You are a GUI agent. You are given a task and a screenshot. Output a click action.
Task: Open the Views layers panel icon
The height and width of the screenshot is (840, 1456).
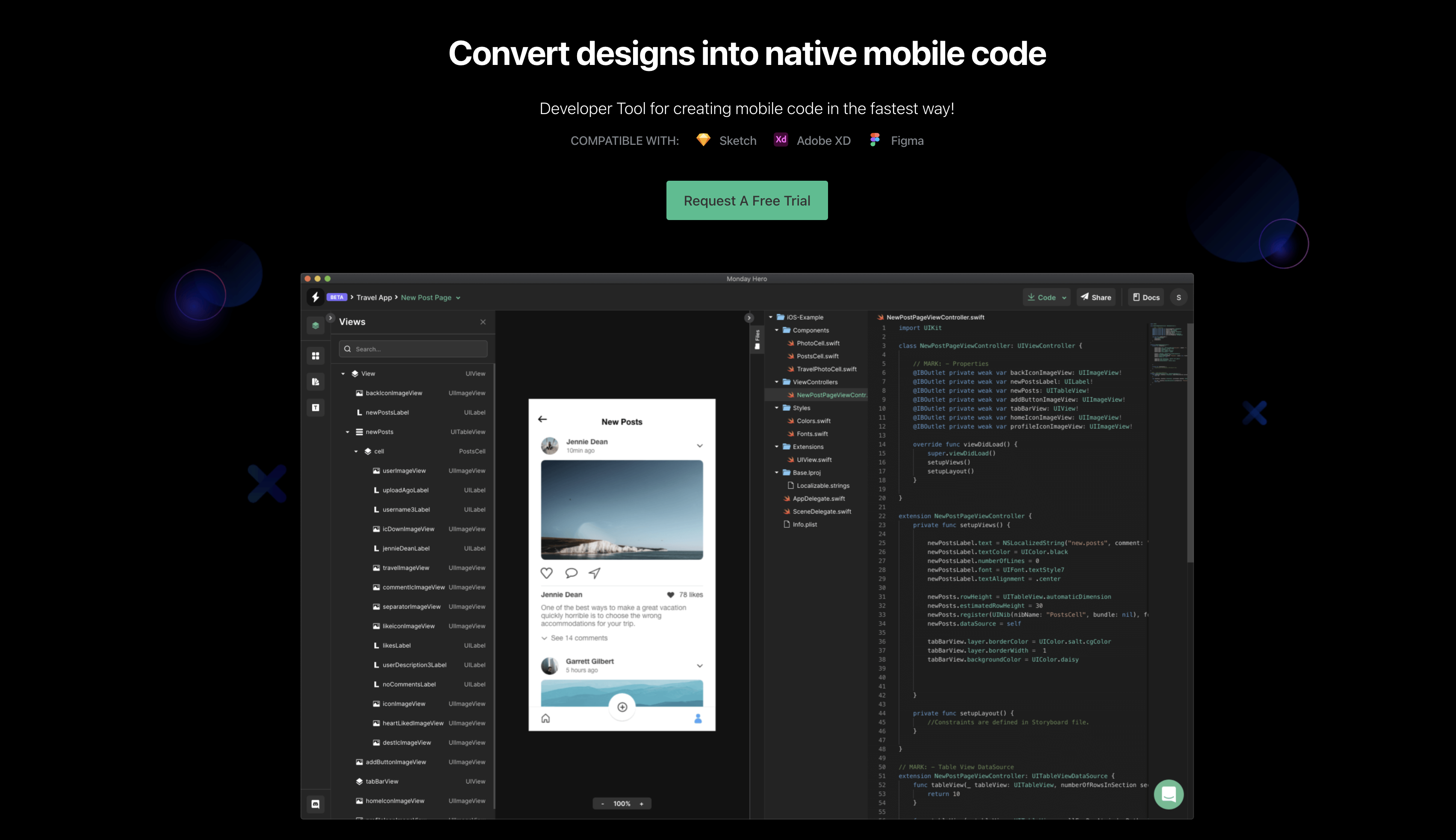tap(315, 325)
